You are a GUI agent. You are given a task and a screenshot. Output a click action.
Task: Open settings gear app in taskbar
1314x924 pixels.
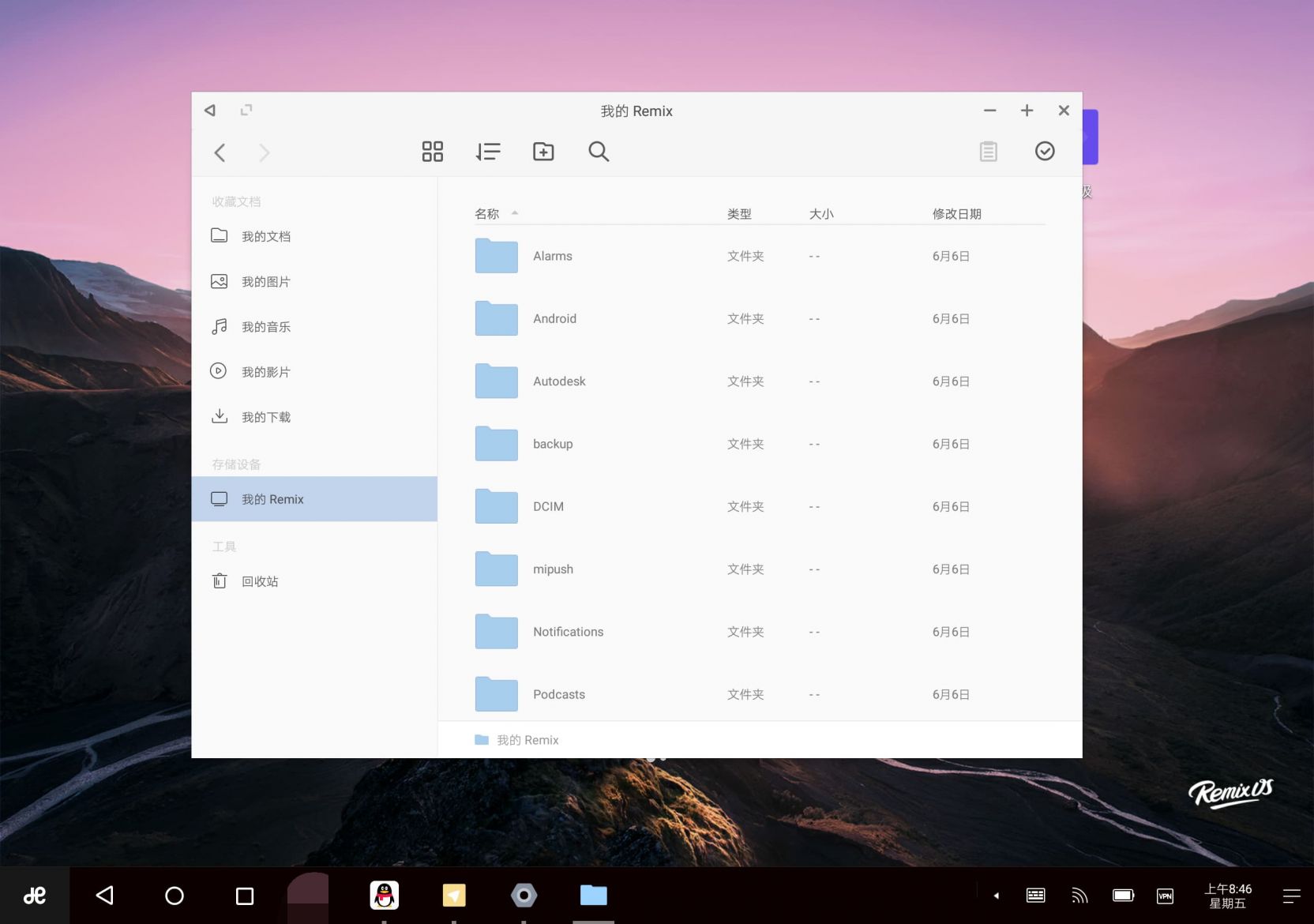click(524, 895)
